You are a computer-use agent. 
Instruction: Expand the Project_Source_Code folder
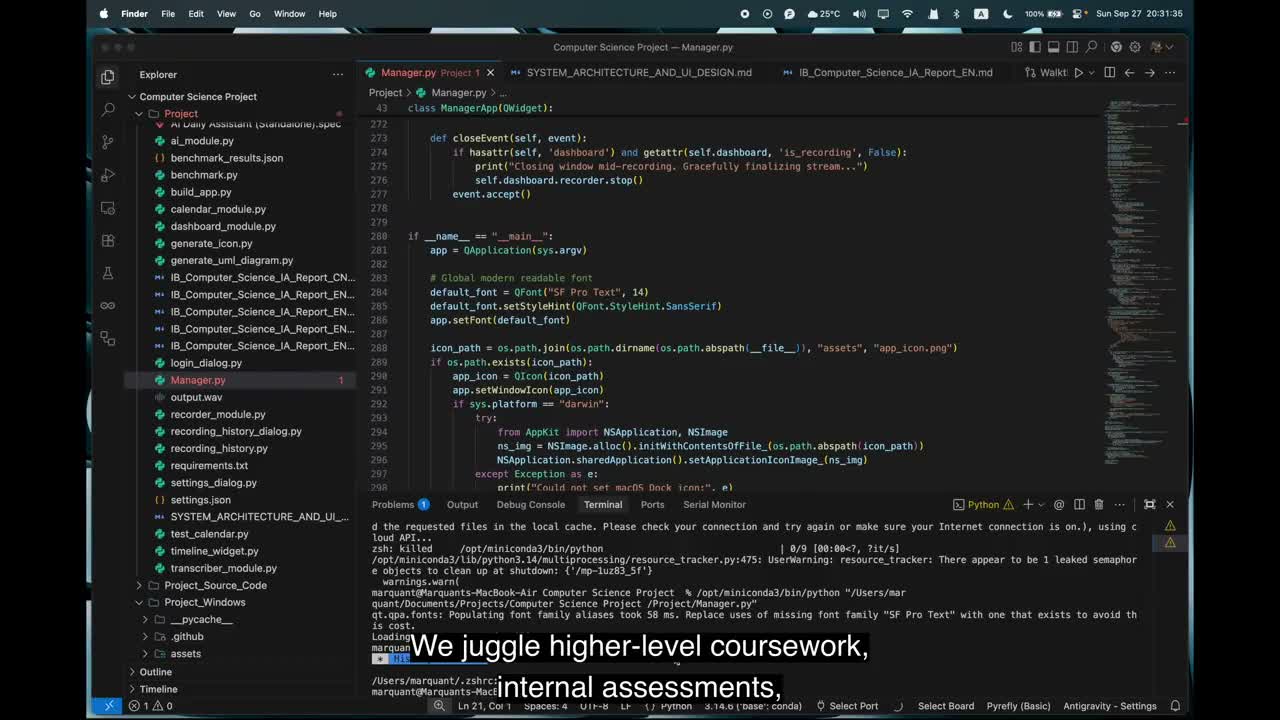click(139, 585)
